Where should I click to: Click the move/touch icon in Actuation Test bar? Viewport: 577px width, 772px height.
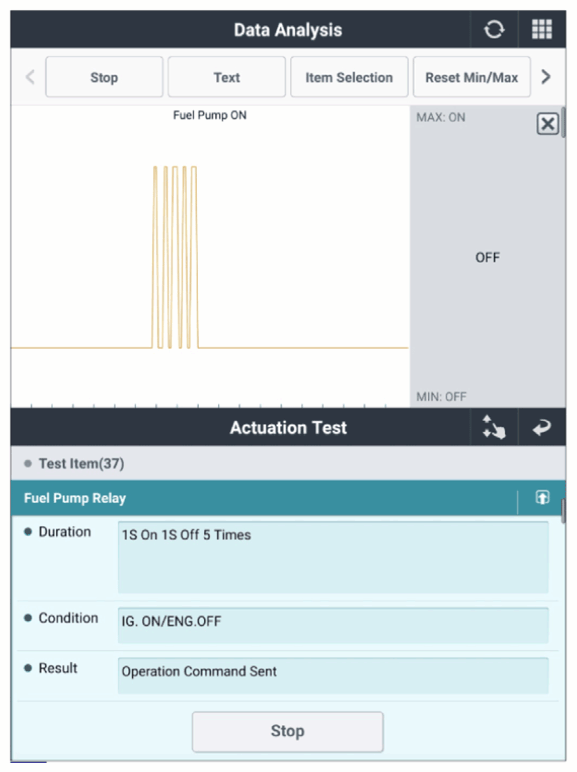pyautogui.click(x=494, y=427)
